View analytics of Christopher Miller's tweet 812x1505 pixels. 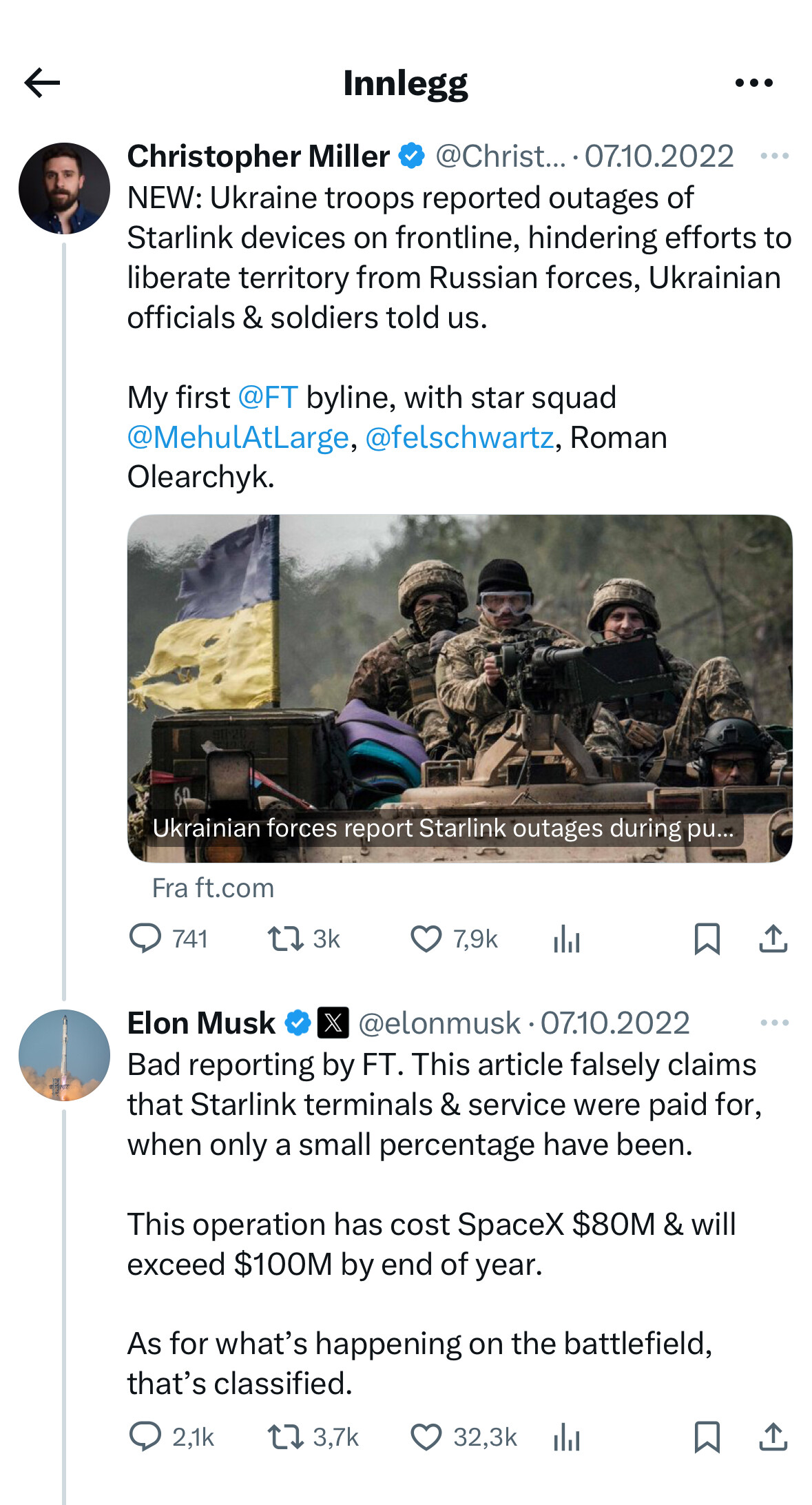567,939
